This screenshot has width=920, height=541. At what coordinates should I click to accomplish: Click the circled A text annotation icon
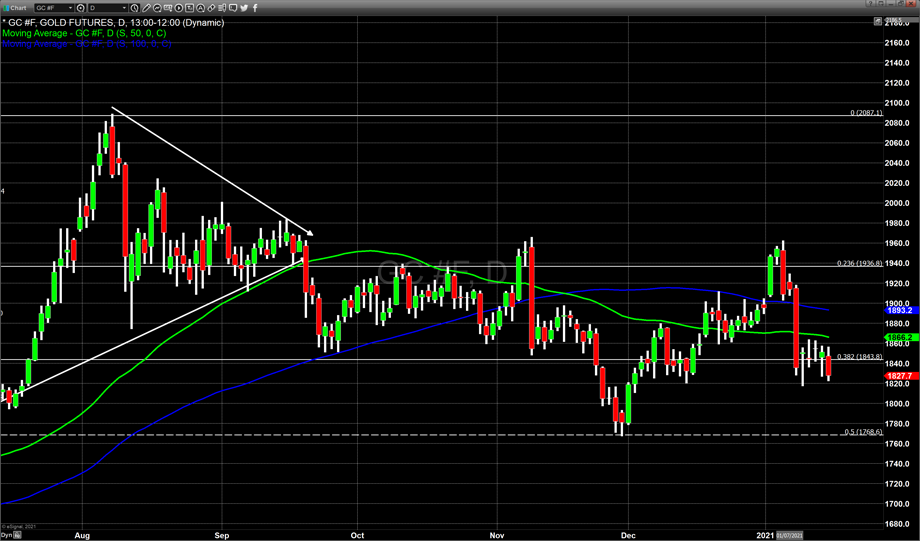click(x=200, y=8)
